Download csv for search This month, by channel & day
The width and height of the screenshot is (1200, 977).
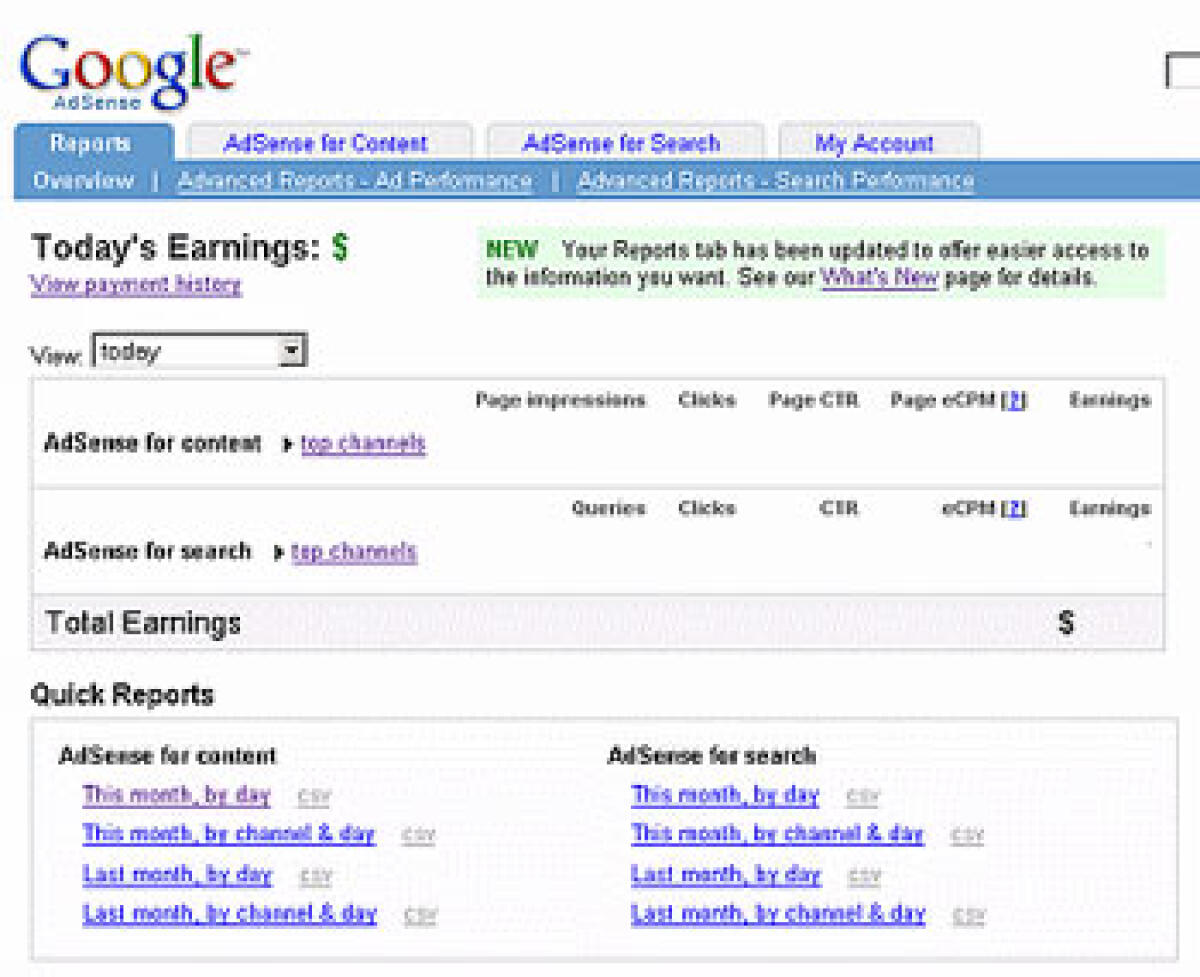point(967,835)
